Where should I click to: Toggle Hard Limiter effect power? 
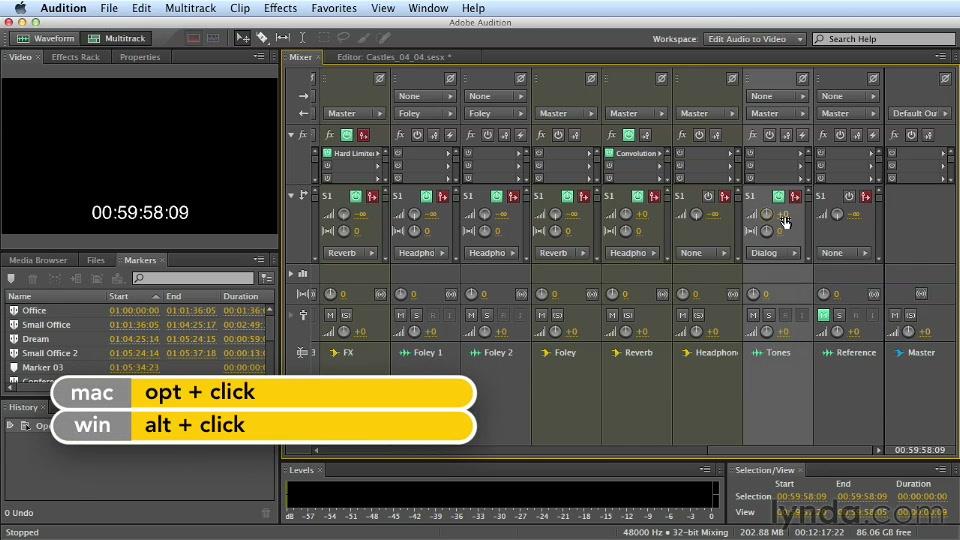tap(328, 153)
